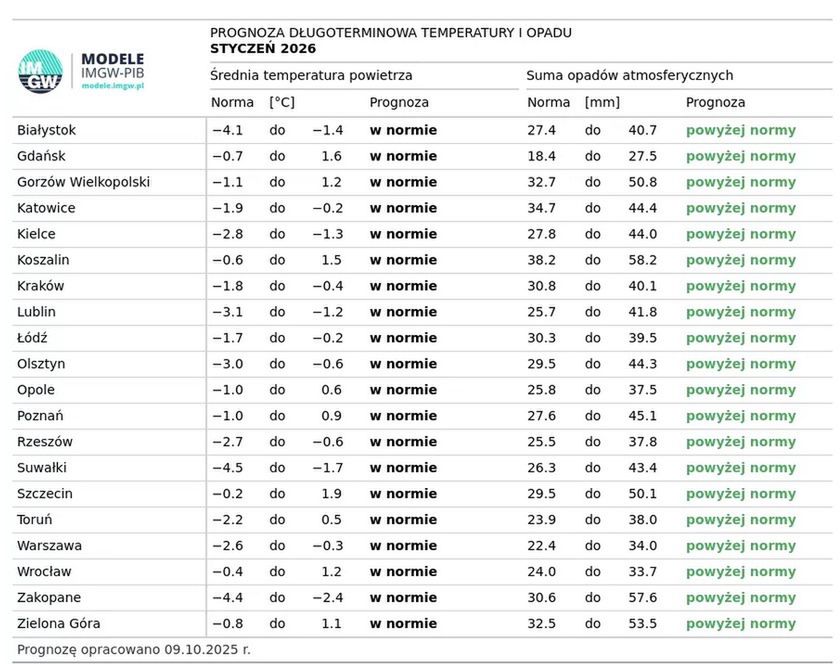Click Poznań's 45.1 precipitation value
The width and height of the screenshot is (840, 664).
pyautogui.click(x=643, y=416)
